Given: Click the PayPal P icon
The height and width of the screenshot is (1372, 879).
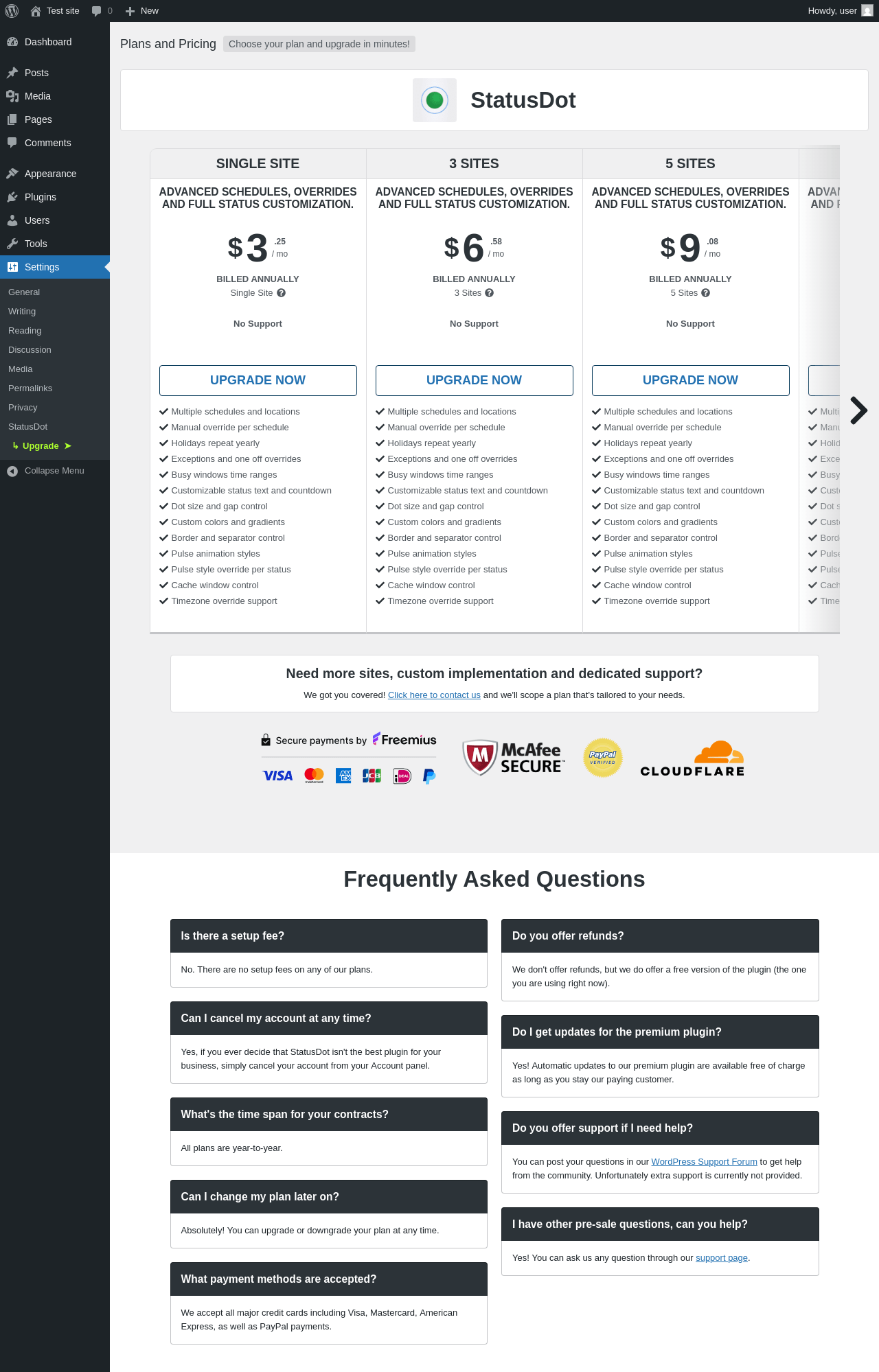Looking at the screenshot, I should (429, 776).
